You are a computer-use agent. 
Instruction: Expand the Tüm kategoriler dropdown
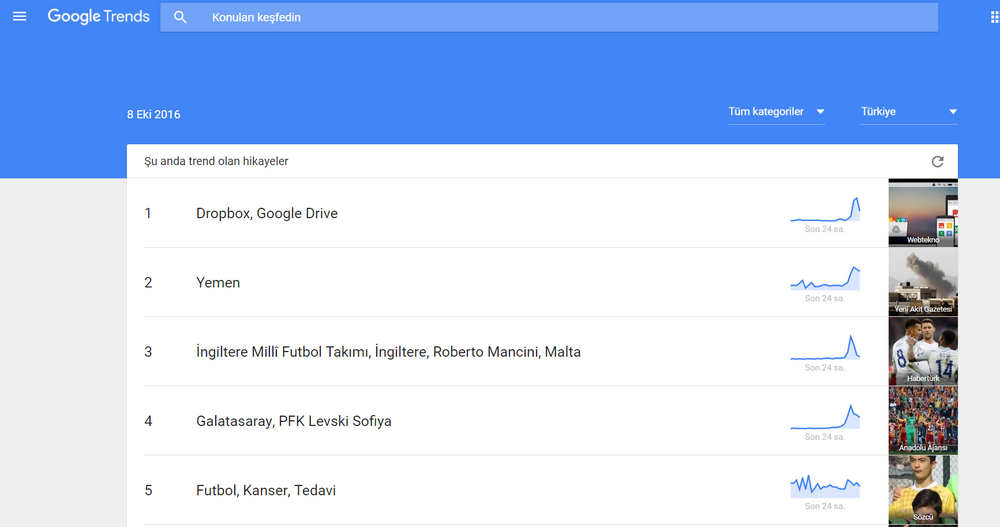(776, 112)
